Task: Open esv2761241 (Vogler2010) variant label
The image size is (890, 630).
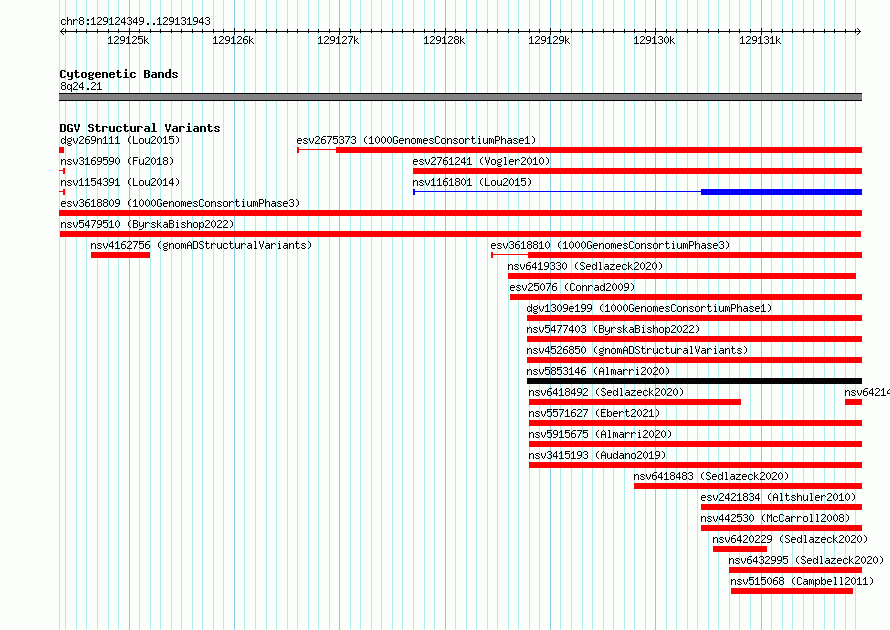Action: 481,161
